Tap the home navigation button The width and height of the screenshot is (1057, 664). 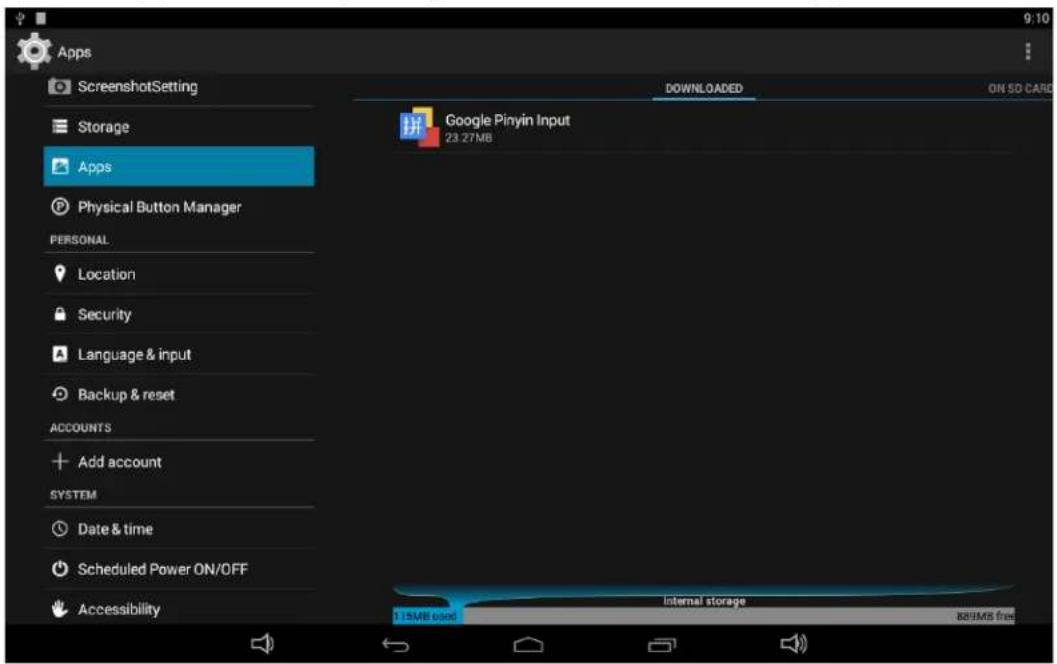(x=528, y=645)
